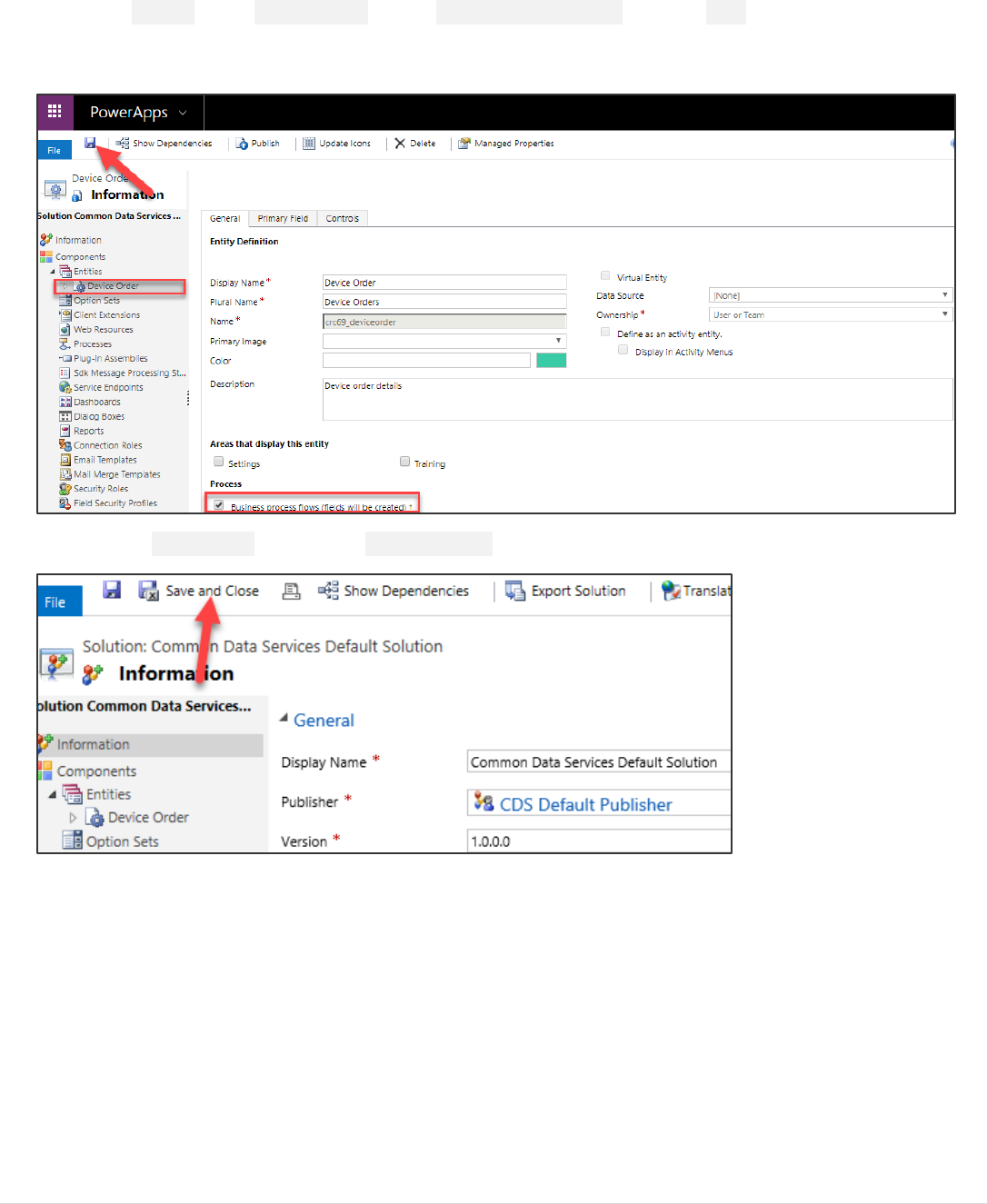Switch to the General tab

[224, 218]
